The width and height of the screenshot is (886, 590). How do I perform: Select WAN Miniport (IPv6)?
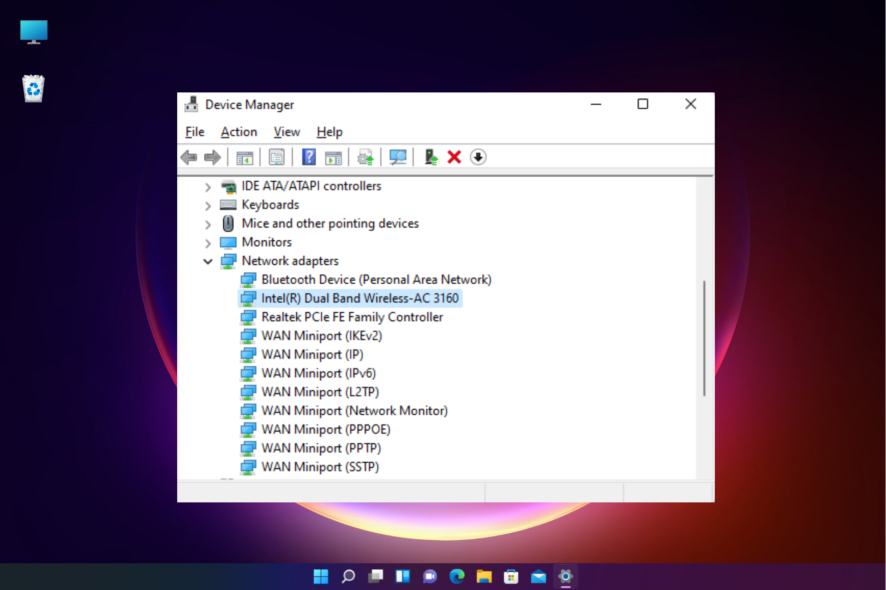(x=318, y=373)
